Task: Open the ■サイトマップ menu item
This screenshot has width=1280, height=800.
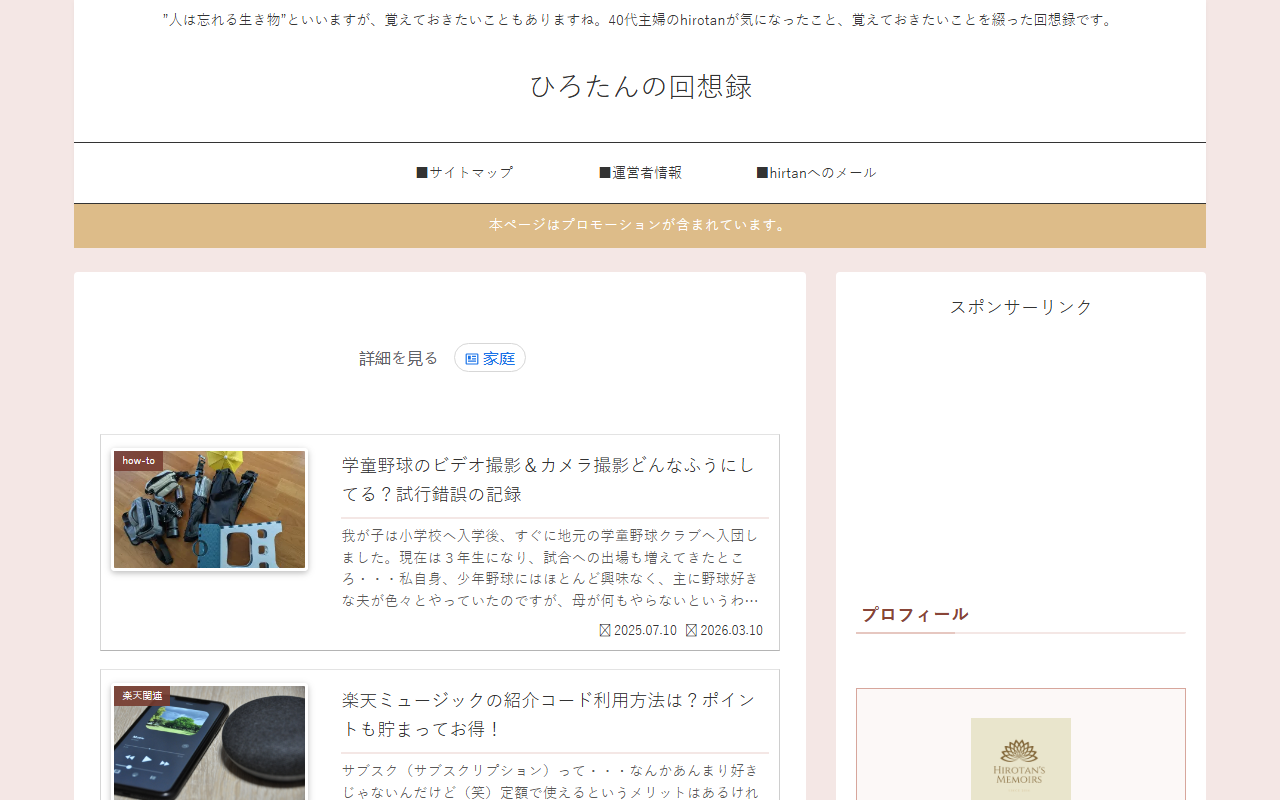Action: (x=465, y=173)
